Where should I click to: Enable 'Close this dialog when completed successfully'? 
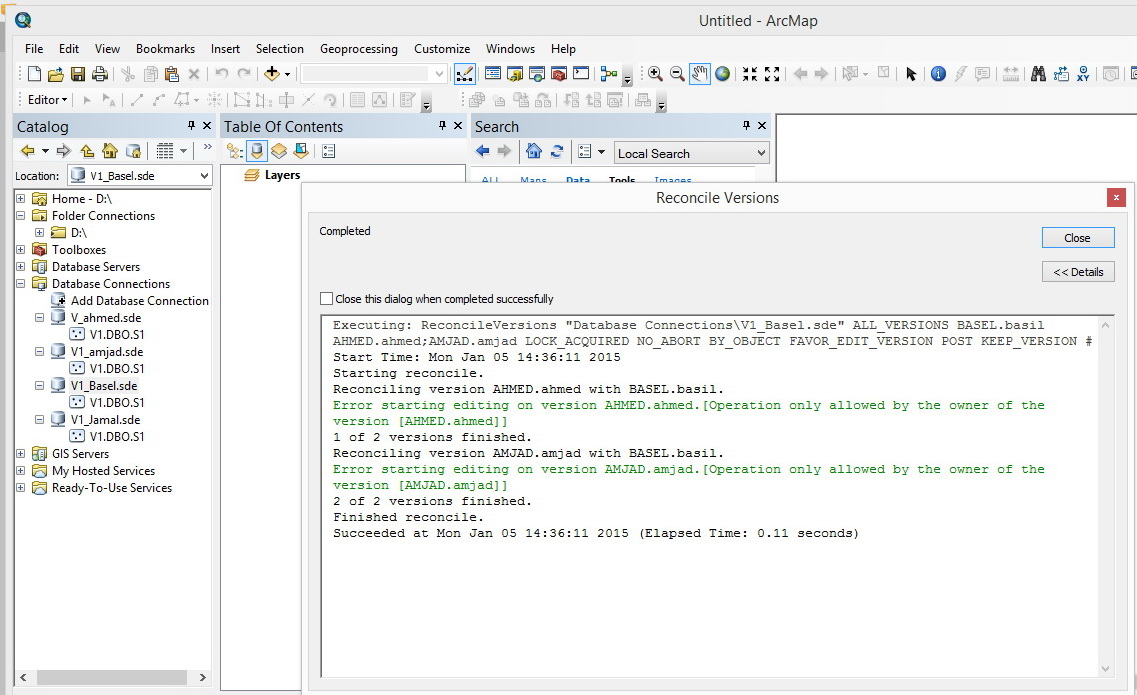326,299
